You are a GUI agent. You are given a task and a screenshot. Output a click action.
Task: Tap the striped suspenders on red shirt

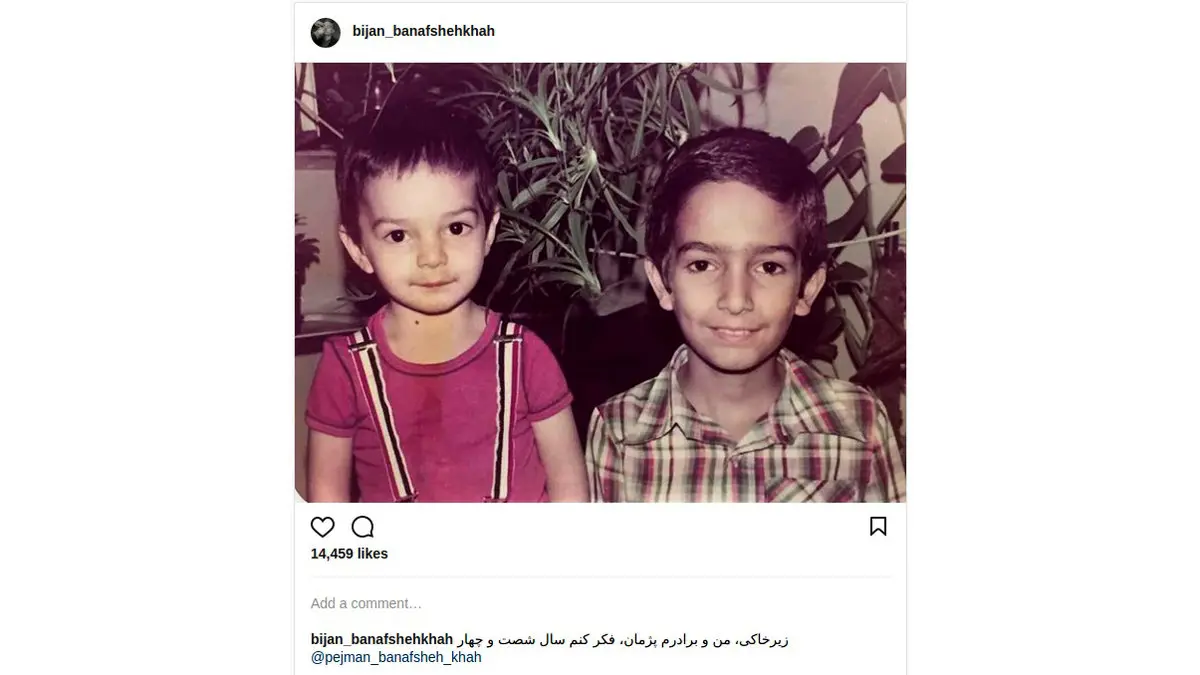[x=370, y=410]
